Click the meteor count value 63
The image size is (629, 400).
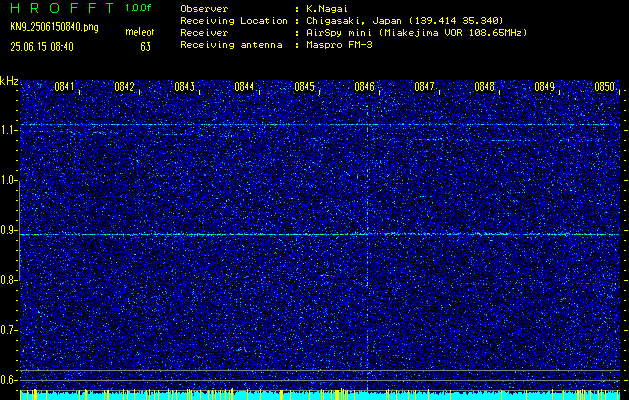(x=146, y=47)
